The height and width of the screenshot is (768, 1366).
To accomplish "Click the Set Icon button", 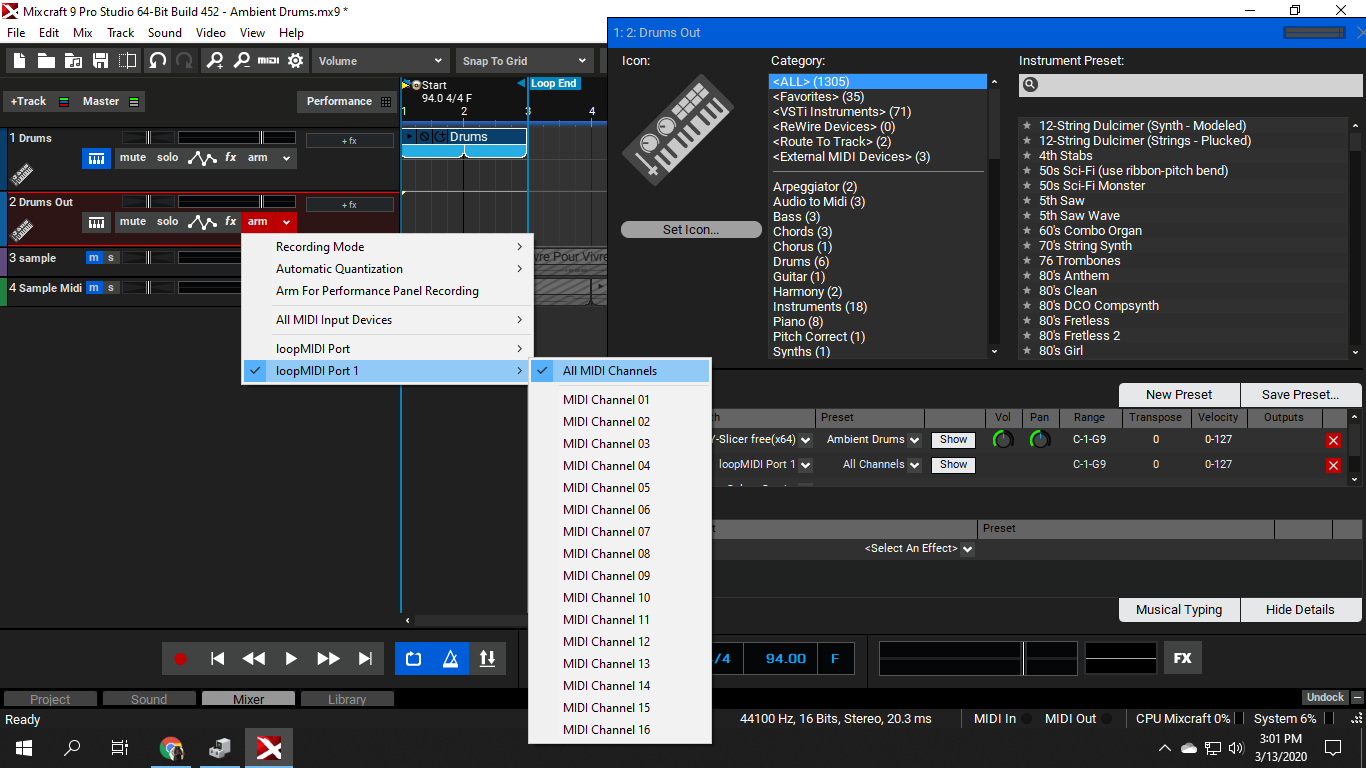I will point(691,230).
